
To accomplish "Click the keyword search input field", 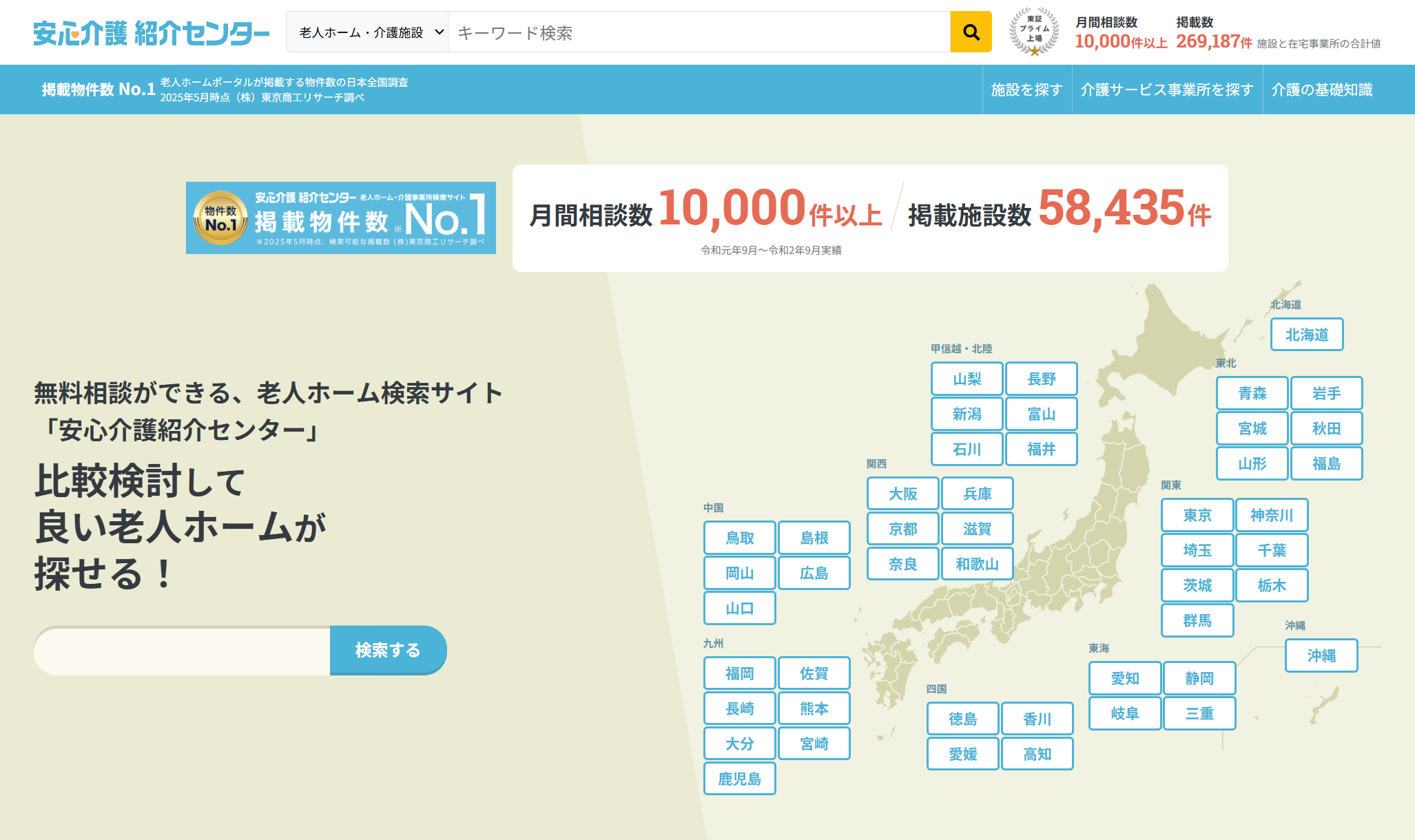I will click(689, 32).
